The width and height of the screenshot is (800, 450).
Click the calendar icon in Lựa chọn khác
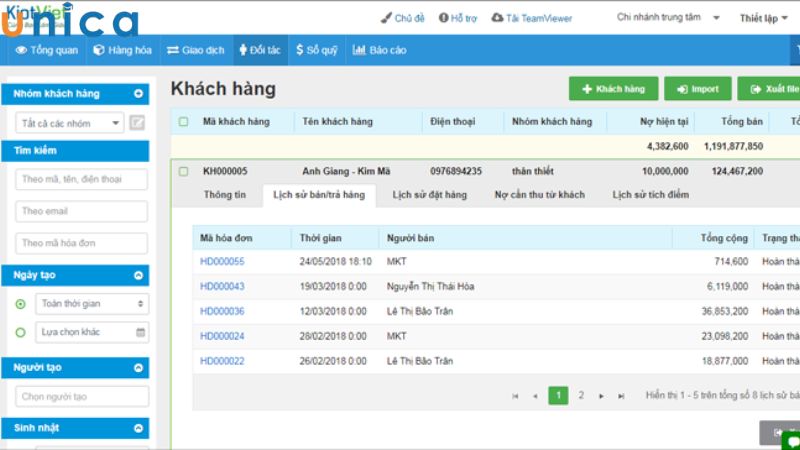[140, 332]
